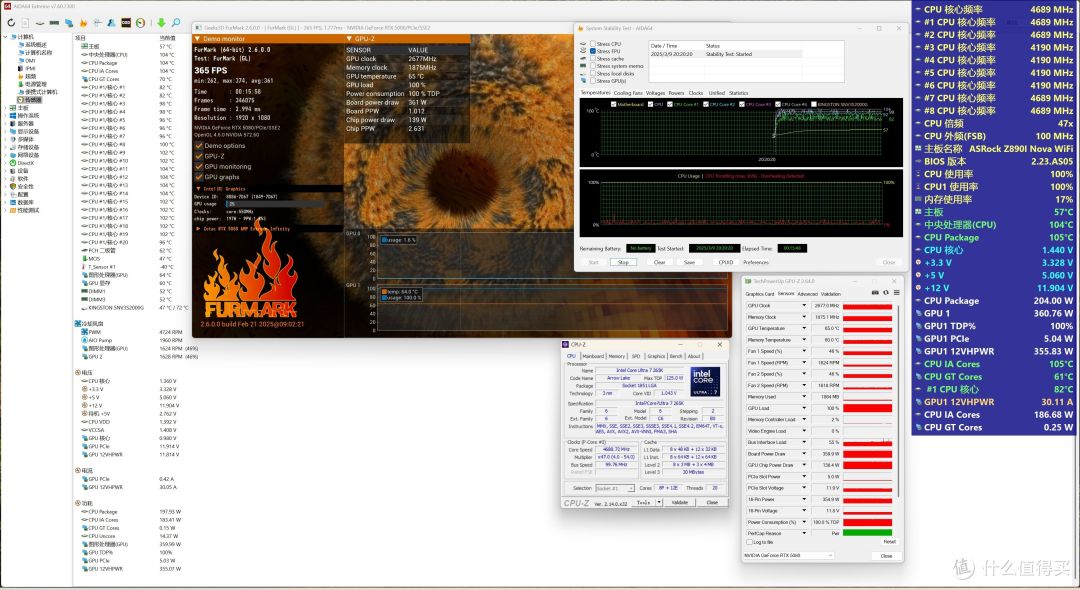Click GPU Load red graph bar in GPU-Z

pos(867,408)
